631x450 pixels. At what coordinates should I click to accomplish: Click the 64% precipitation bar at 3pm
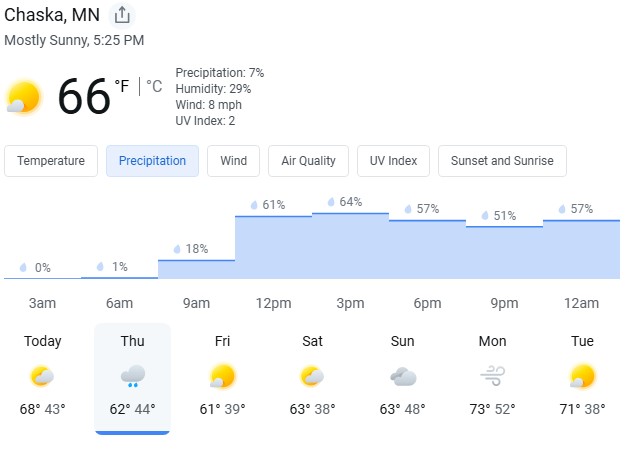tap(351, 246)
